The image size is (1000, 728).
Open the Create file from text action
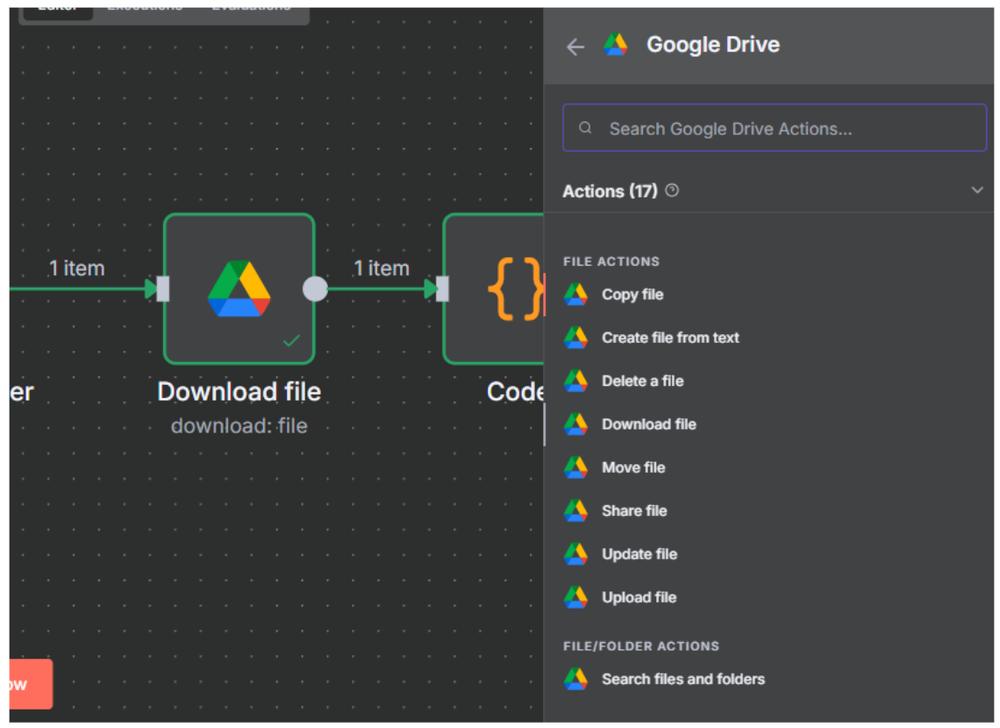(x=670, y=338)
